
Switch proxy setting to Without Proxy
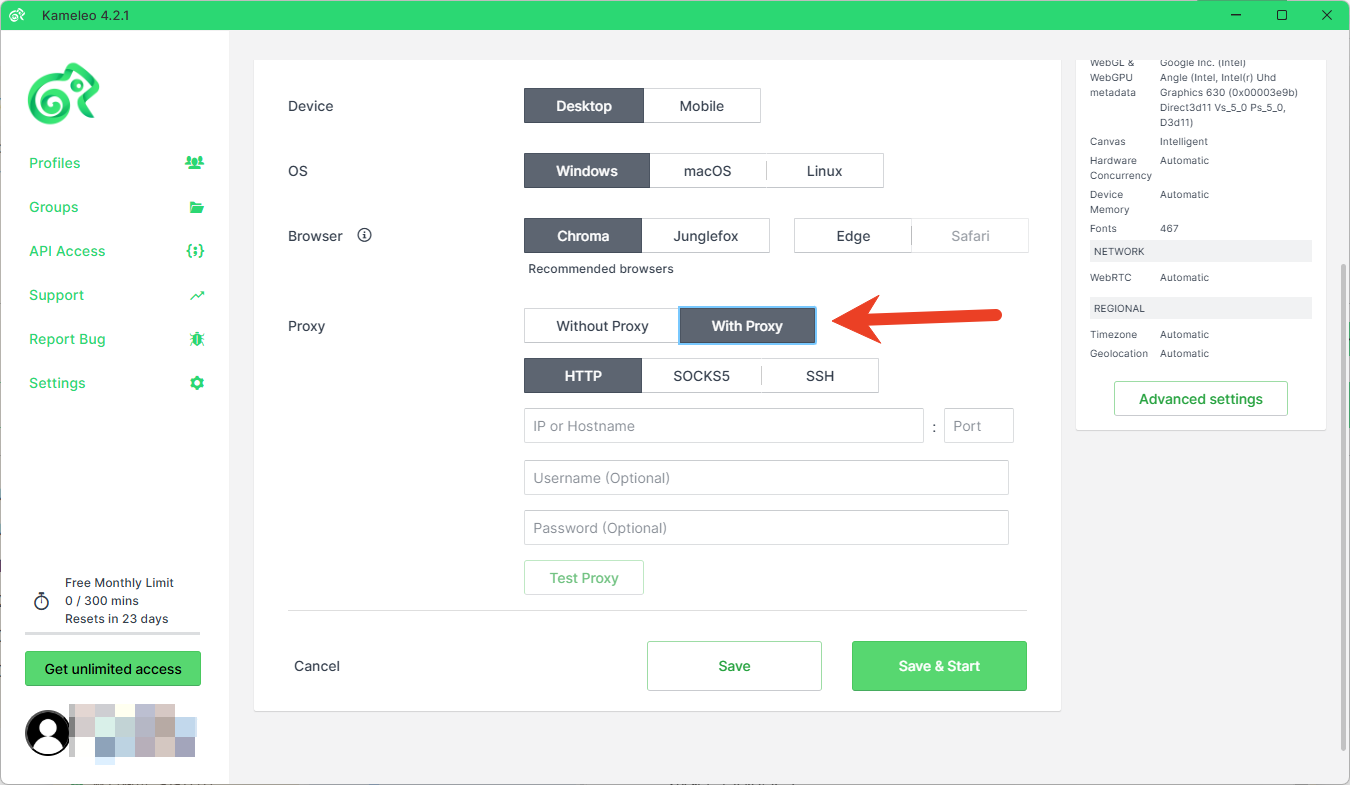pyautogui.click(x=602, y=326)
